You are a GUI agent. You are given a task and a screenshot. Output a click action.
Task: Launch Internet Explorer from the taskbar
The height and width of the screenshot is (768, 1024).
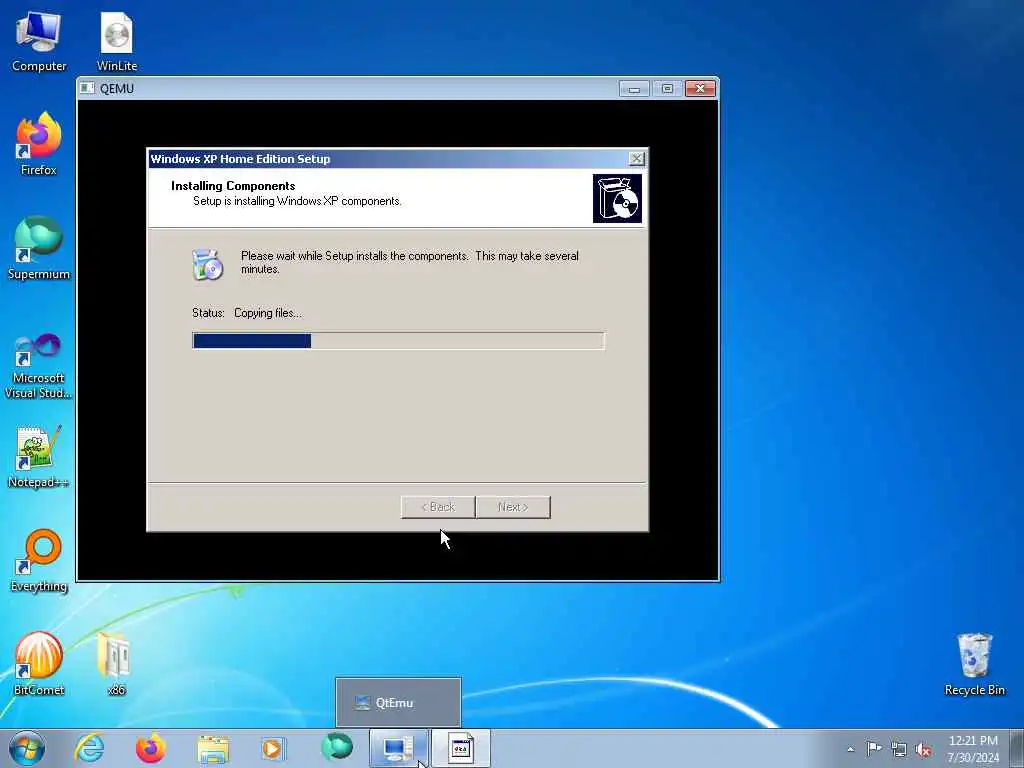point(89,748)
